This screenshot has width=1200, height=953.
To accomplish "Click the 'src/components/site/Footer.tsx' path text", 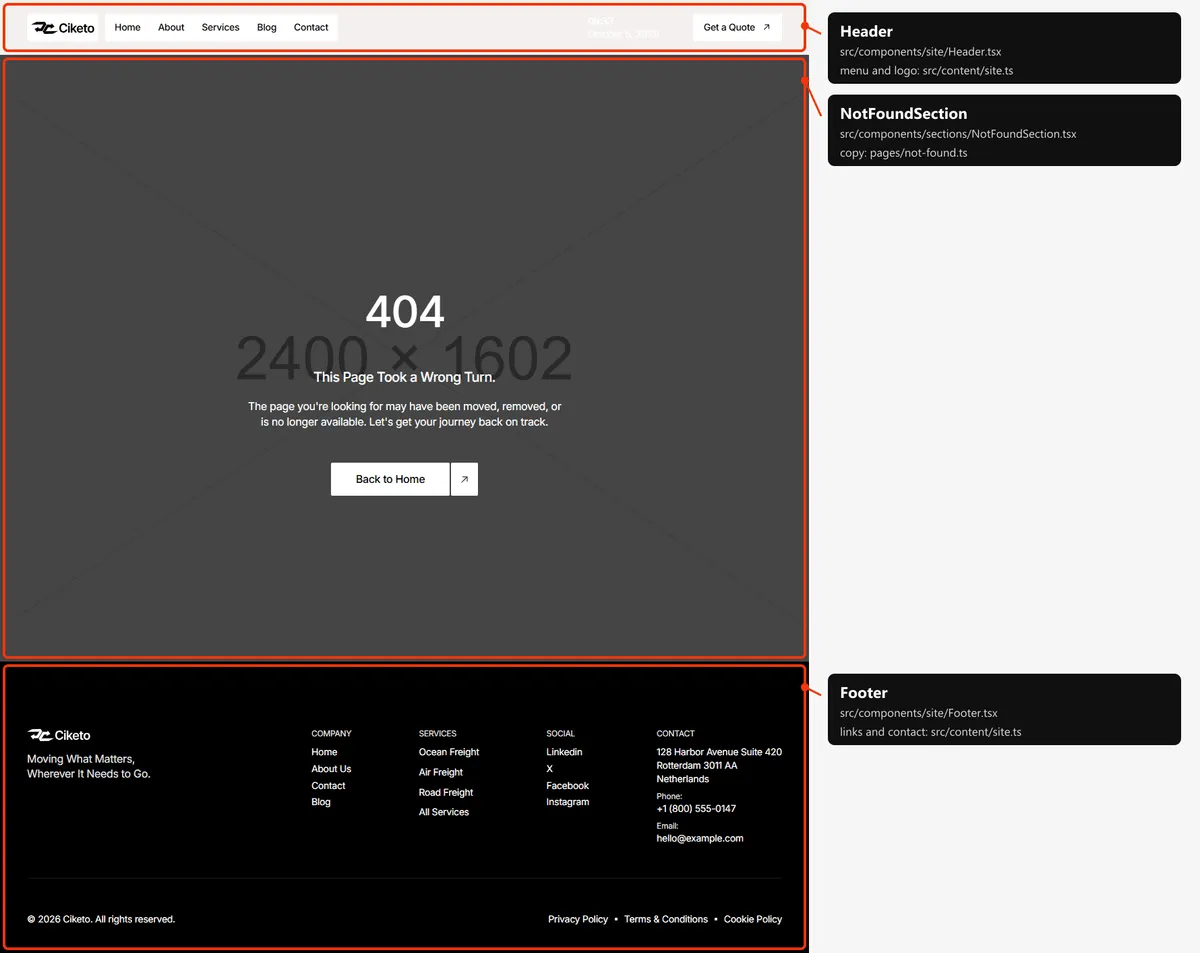I will (x=919, y=713).
